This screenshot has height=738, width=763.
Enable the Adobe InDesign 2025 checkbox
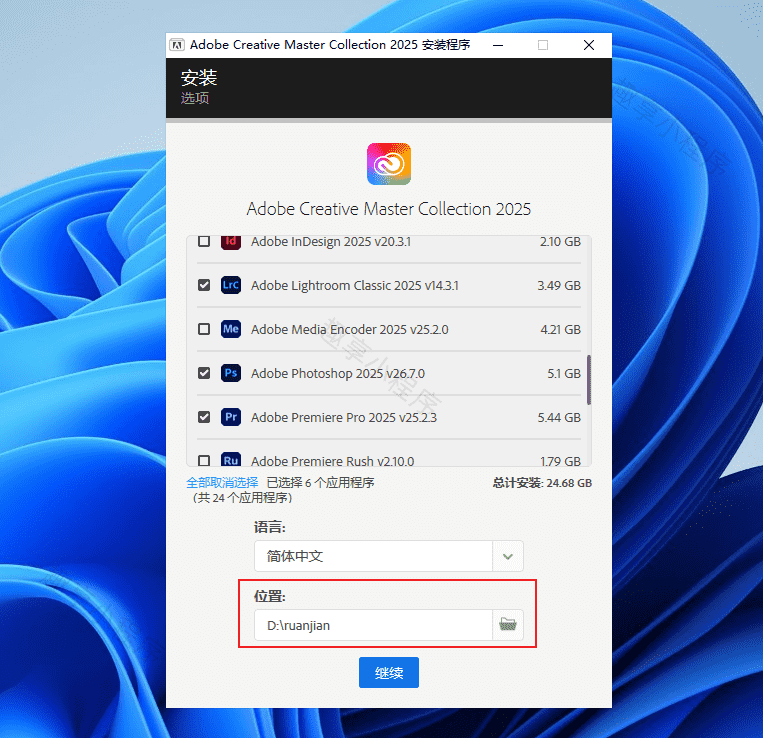[x=204, y=241]
